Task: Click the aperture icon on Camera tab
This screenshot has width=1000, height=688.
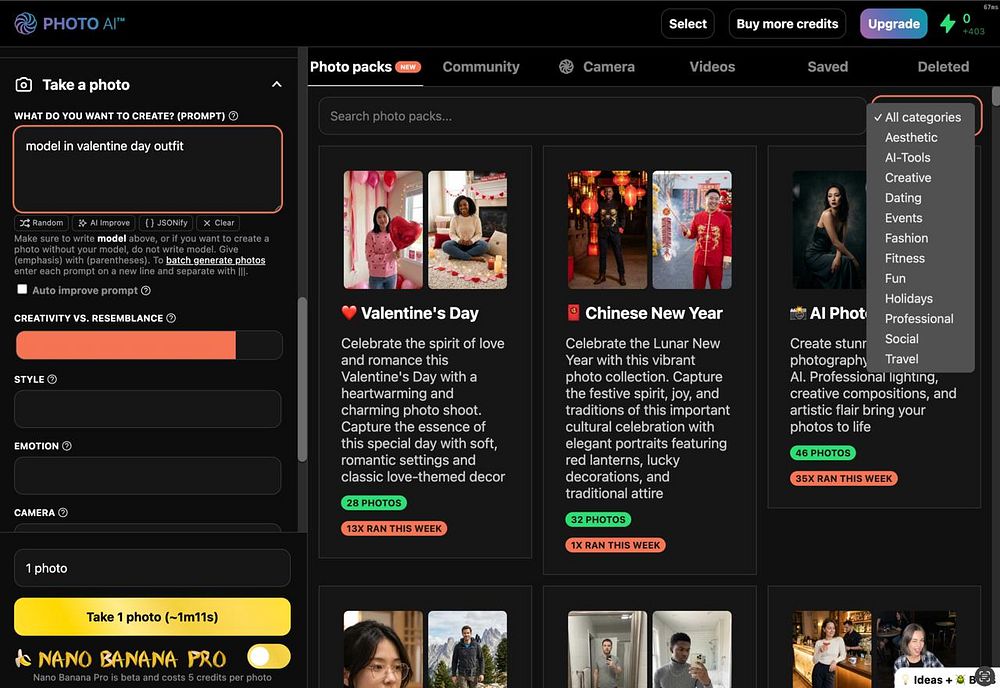Action: [566, 66]
